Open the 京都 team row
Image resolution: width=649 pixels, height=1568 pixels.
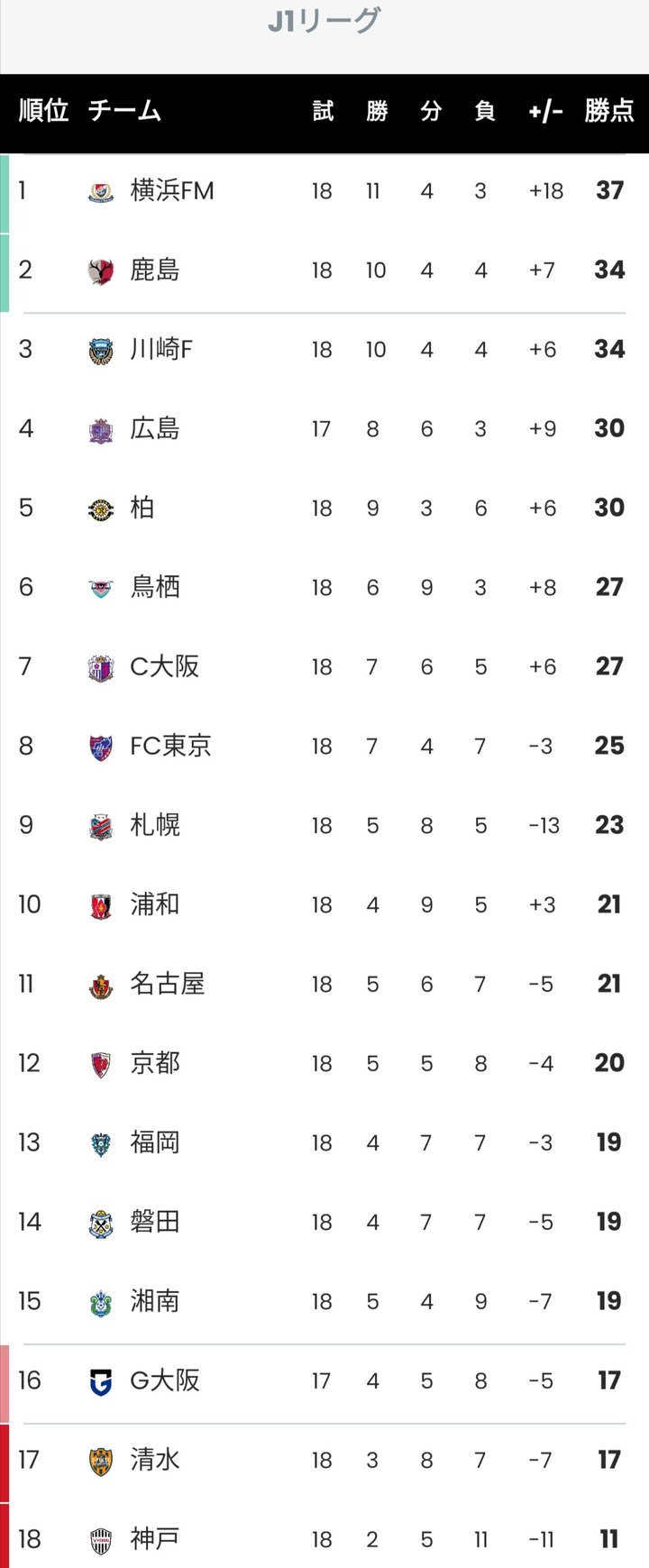coord(324,1063)
